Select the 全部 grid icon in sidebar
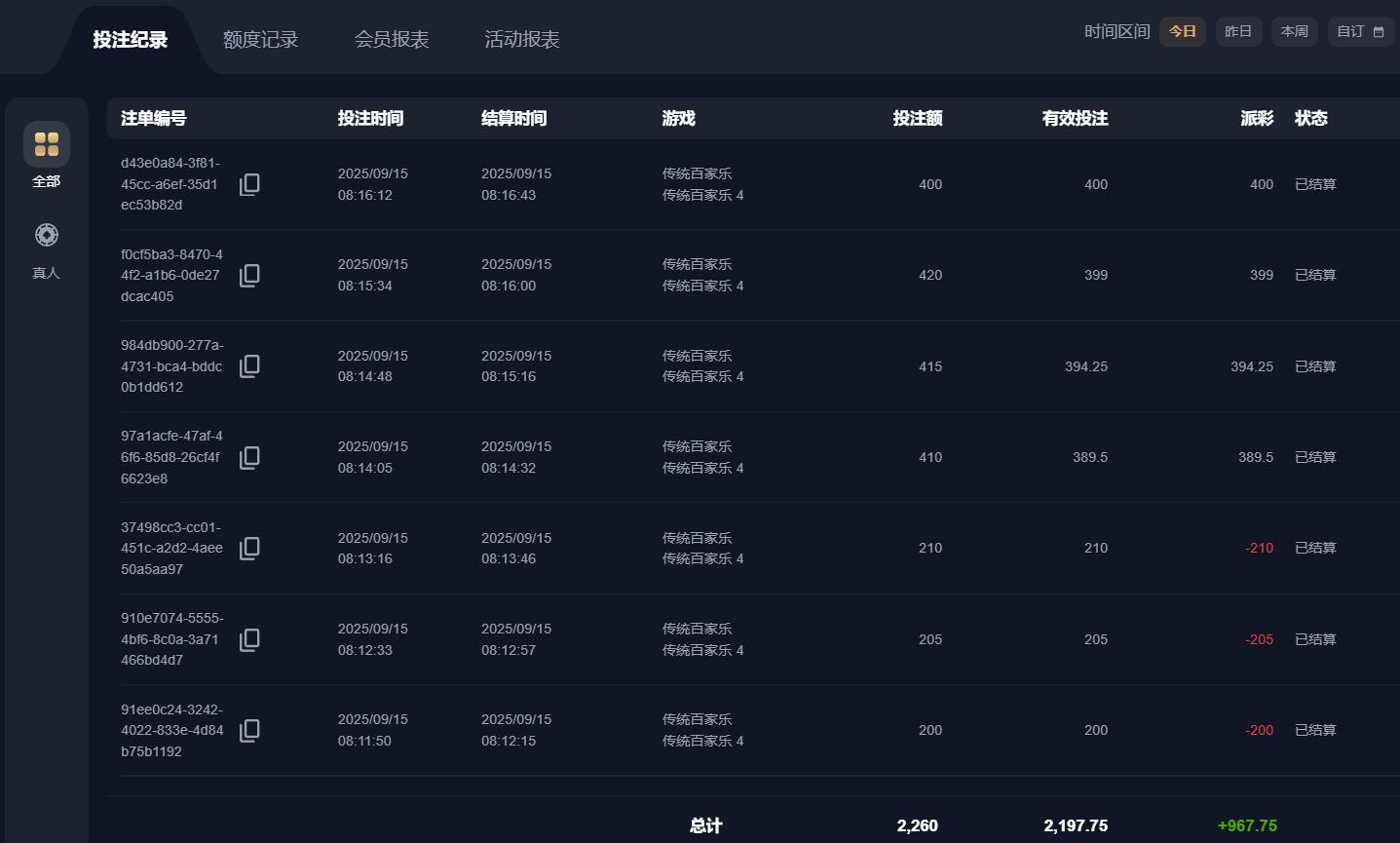The image size is (1400, 843). click(x=47, y=144)
